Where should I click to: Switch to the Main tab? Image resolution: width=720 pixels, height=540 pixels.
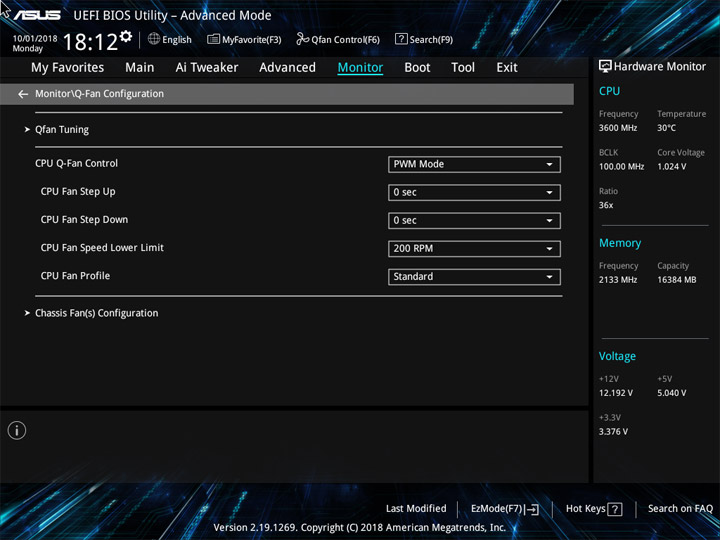click(x=140, y=68)
